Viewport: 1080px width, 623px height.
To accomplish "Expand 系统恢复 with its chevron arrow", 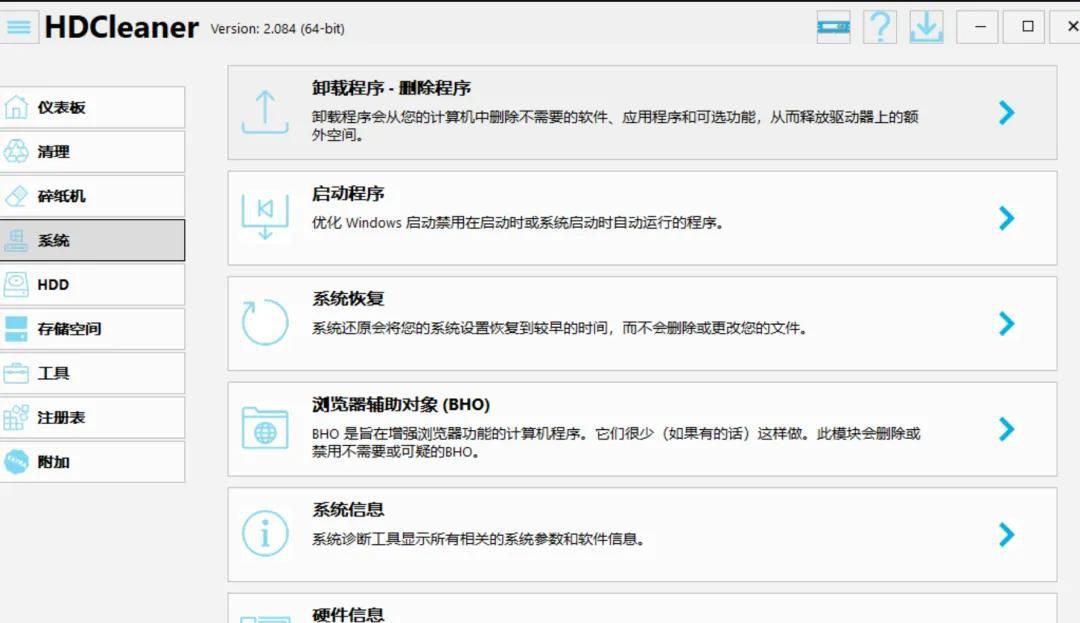I will point(1006,324).
